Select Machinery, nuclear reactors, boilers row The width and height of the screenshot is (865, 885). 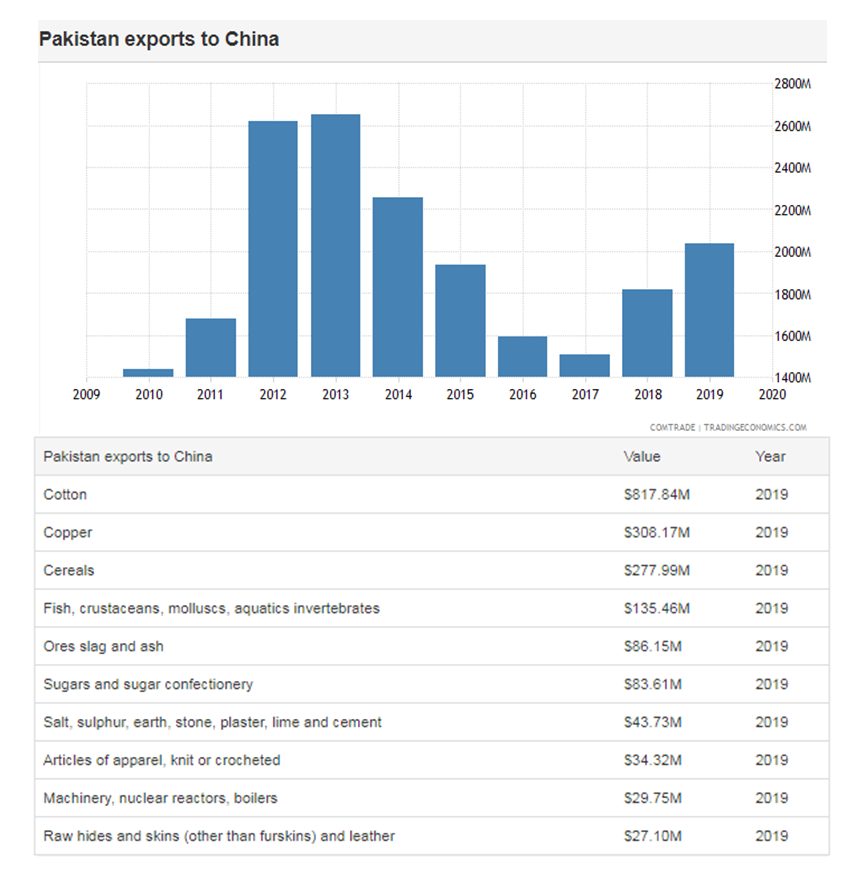coord(160,798)
